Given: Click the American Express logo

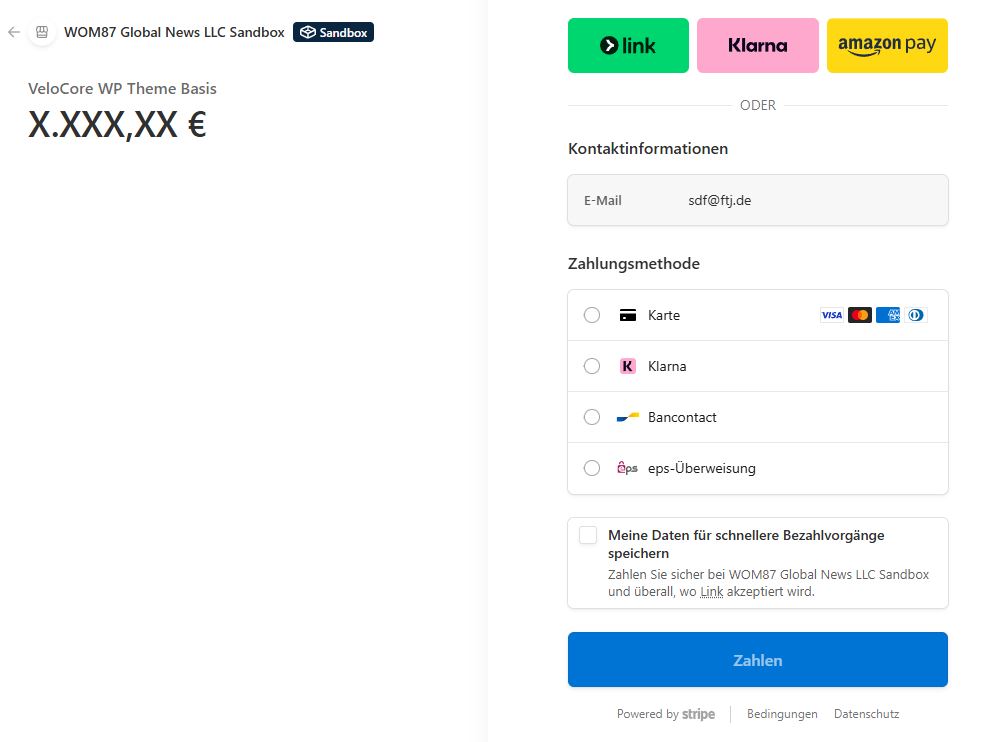Looking at the screenshot, I should point(887,315).
